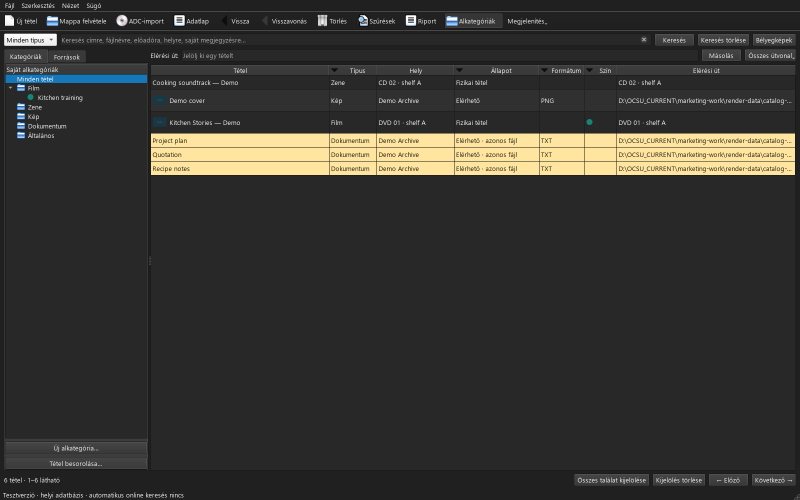Image resolution: width=800 pixels, height=500 pixels.
Task: Sort by the Elérési út column header
Action: (706, 70)
